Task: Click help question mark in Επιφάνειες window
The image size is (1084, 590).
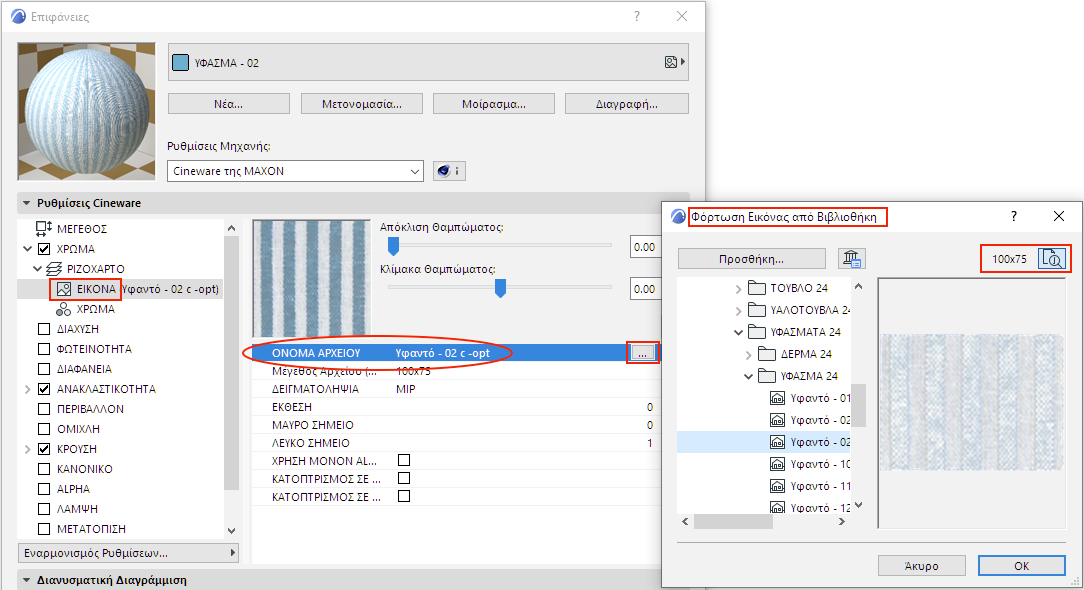Action: tap(637, 16)
